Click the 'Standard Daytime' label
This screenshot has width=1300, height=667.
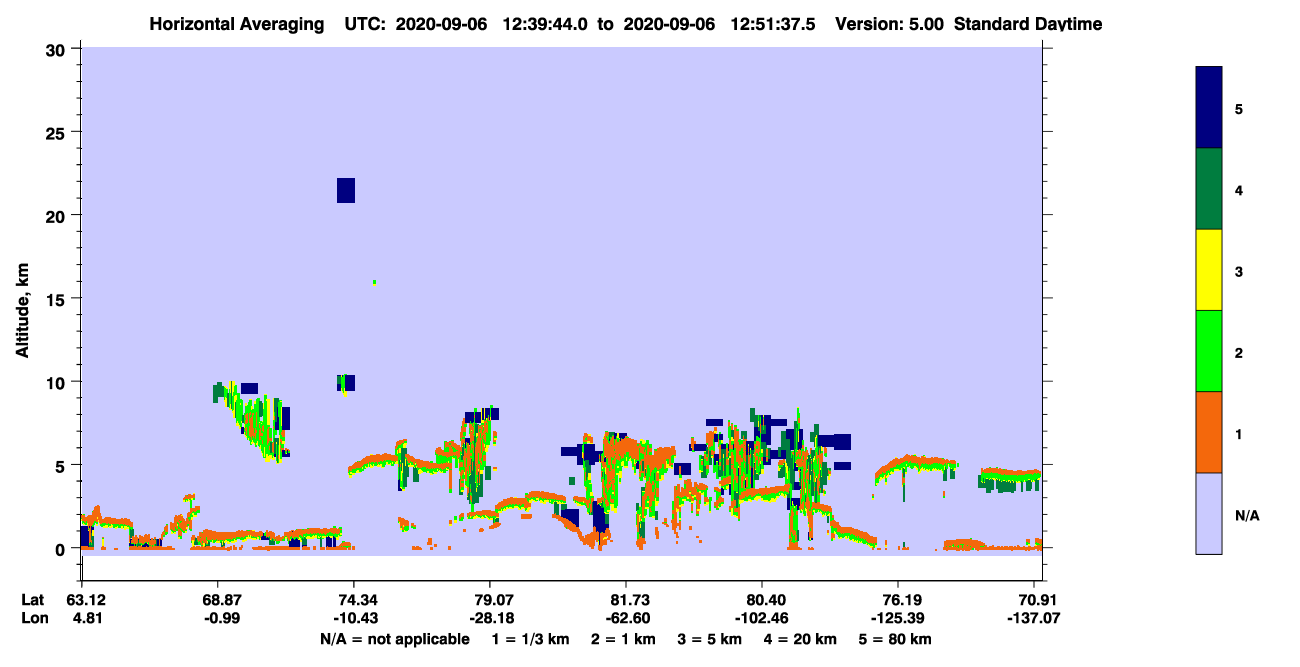[1028, 24]
